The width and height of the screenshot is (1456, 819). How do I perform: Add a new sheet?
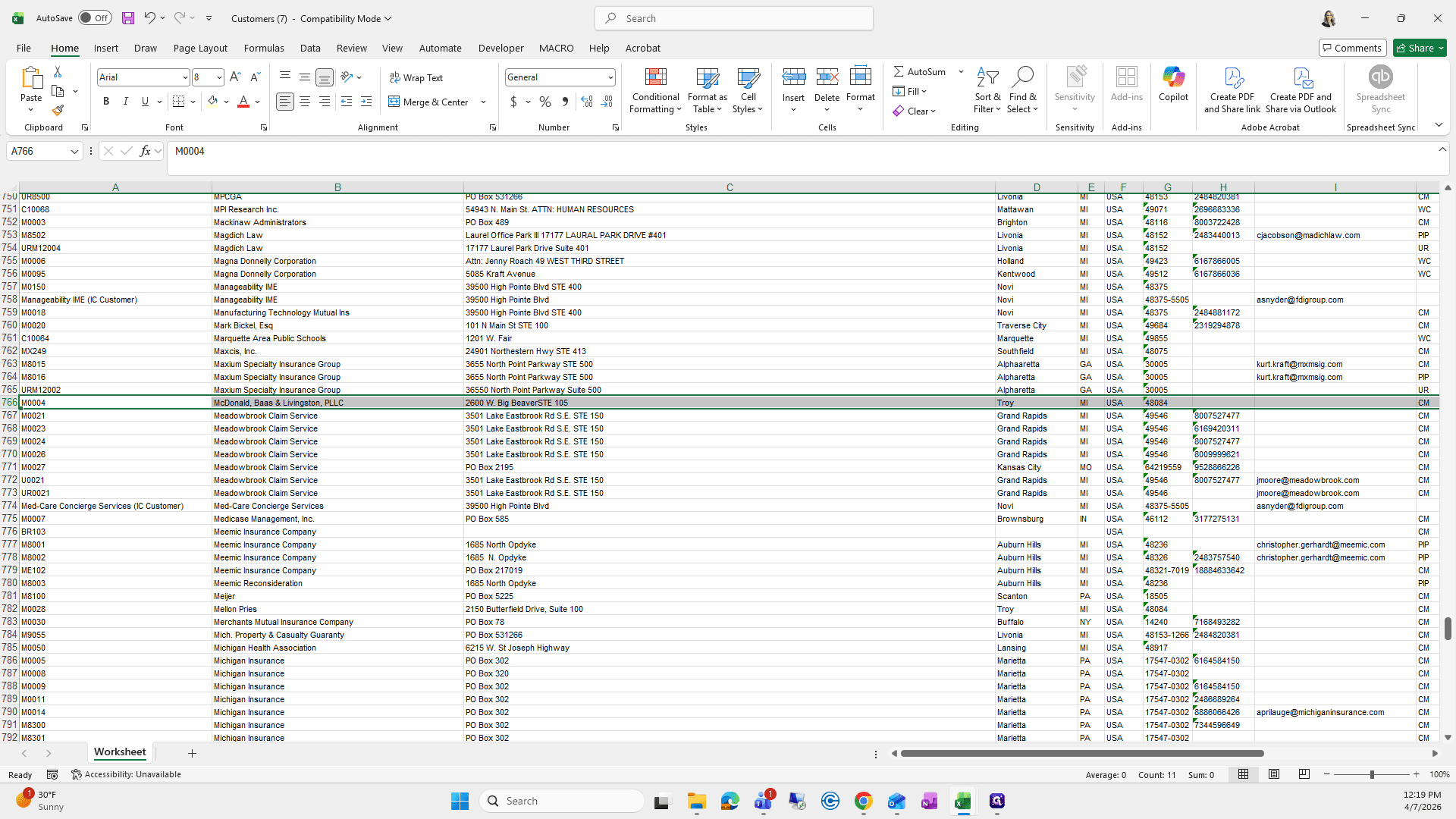pos(192,753)
